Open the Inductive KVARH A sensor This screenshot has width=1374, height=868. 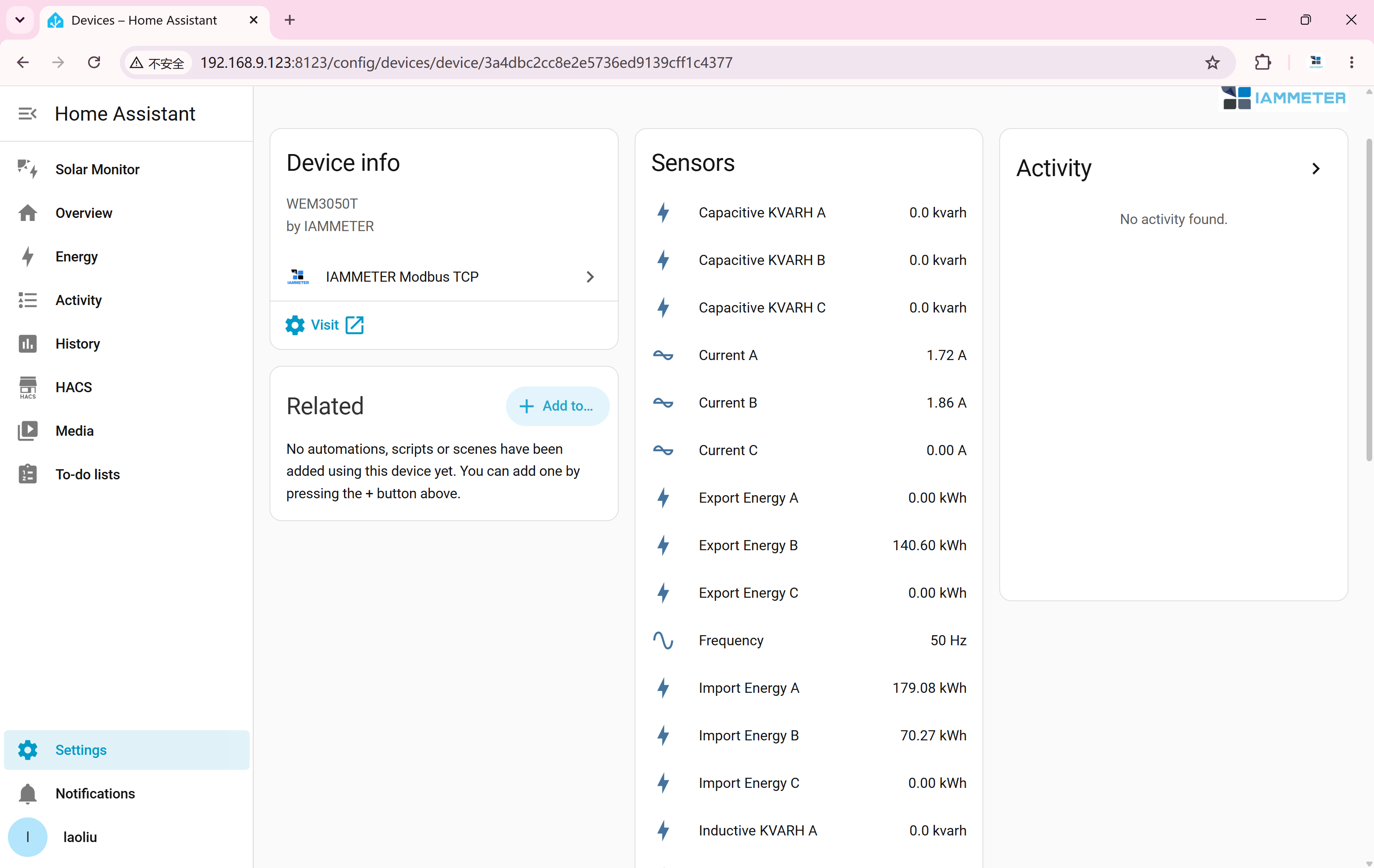(x=809, y=830)
